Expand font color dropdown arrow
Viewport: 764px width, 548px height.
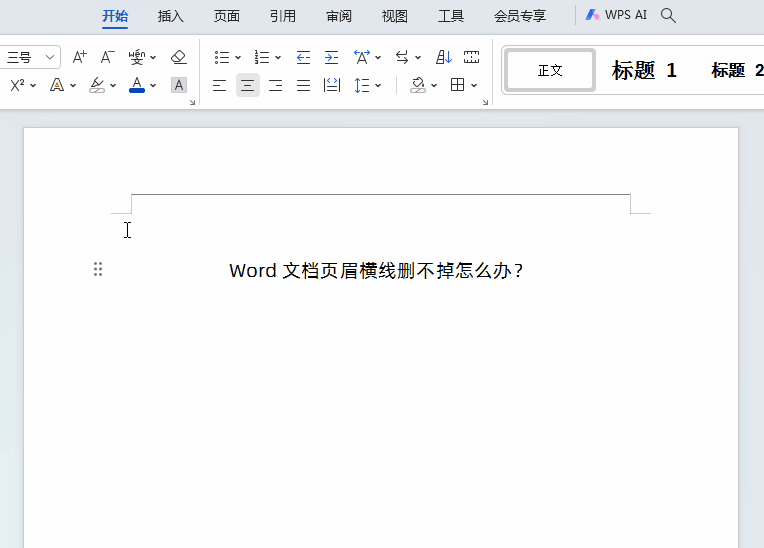153,86
